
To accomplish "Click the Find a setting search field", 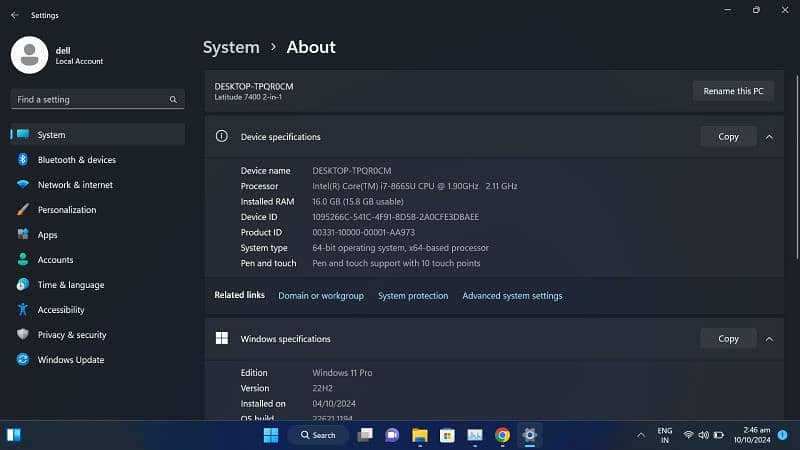I will (90, 100).
